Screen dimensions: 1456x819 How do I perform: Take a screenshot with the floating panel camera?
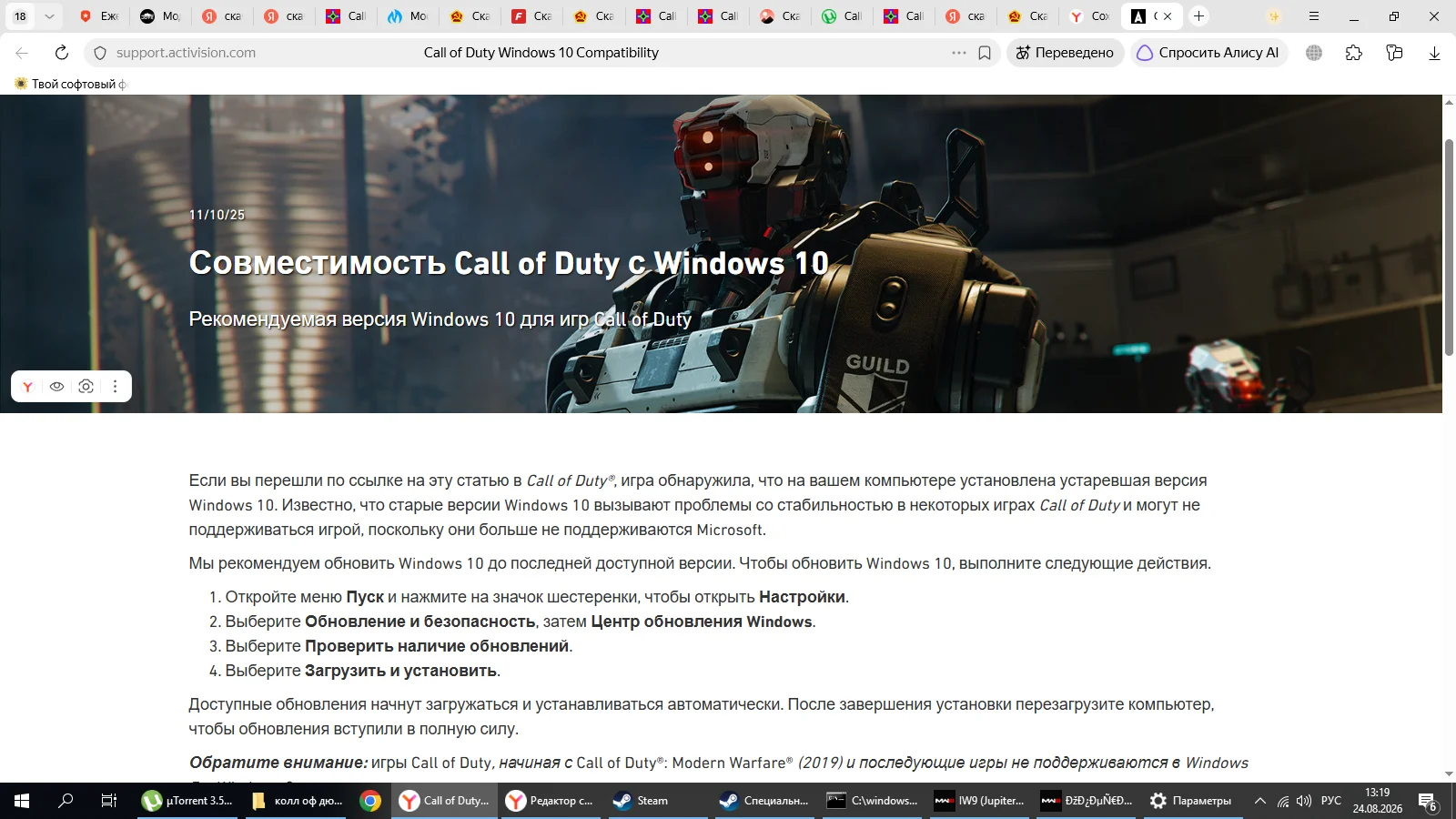86,387
